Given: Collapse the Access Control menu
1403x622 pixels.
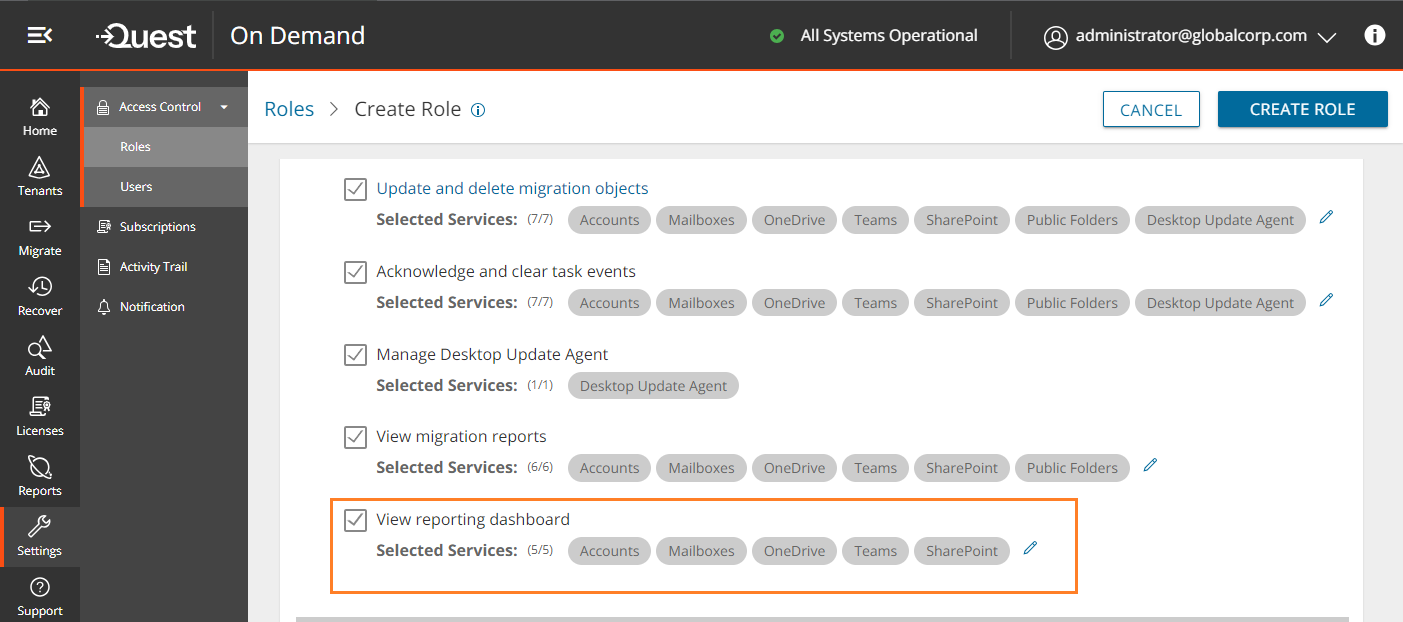Looking at the screenshot, I should pos(224,107).
